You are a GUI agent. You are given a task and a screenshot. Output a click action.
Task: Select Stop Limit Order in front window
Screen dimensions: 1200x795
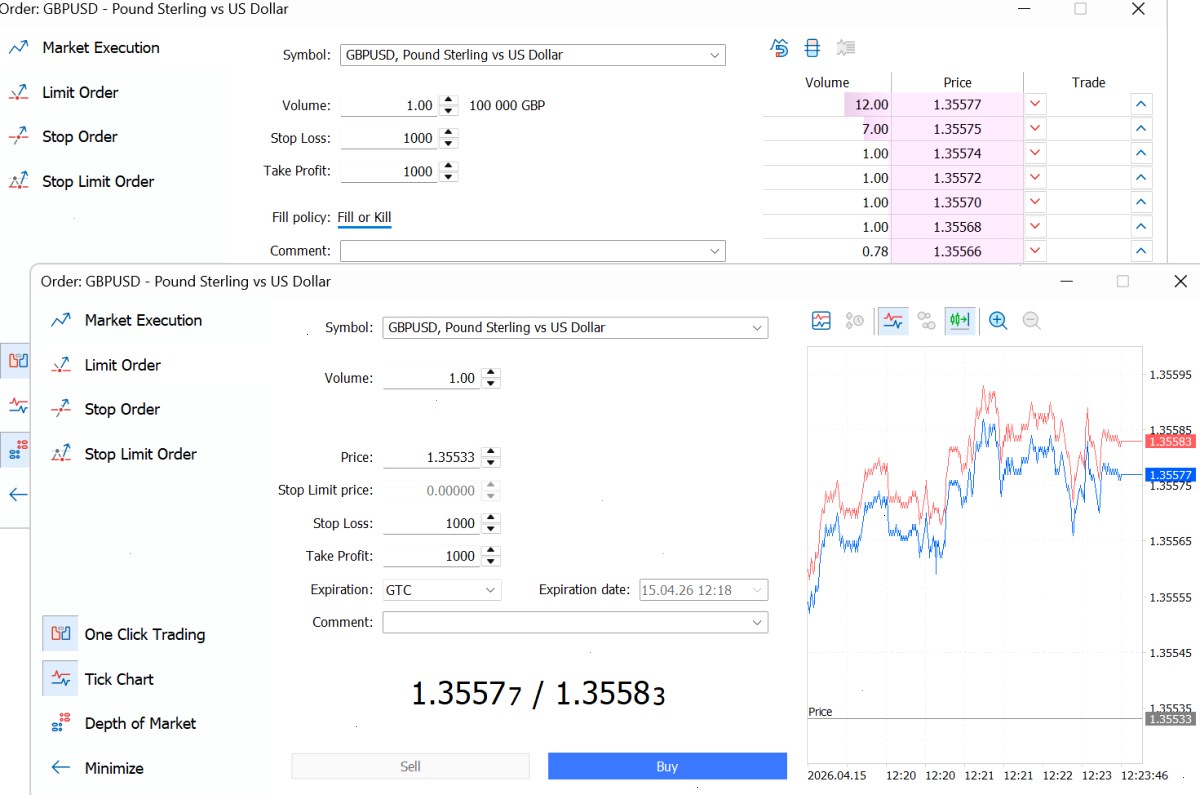(140, 454)
